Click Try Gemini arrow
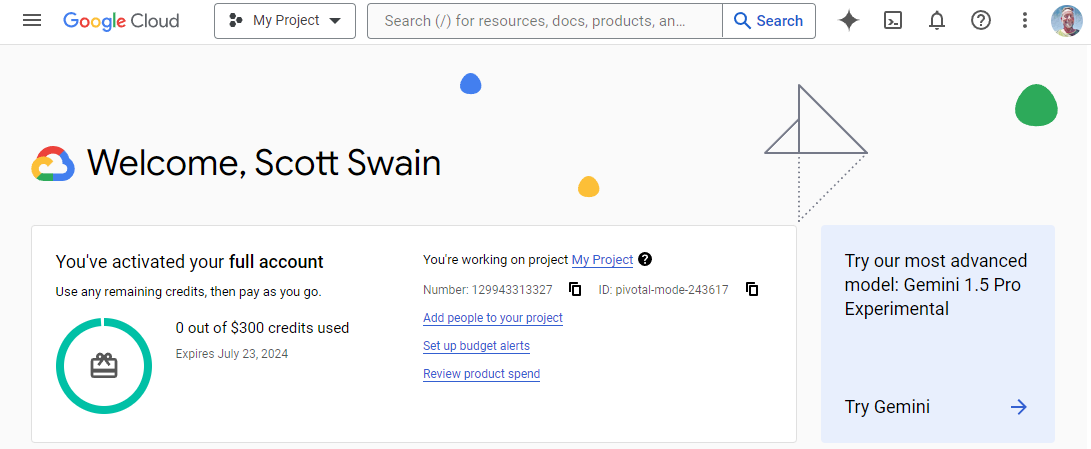The image size is (1091, 449). [x=1018, y=407]
